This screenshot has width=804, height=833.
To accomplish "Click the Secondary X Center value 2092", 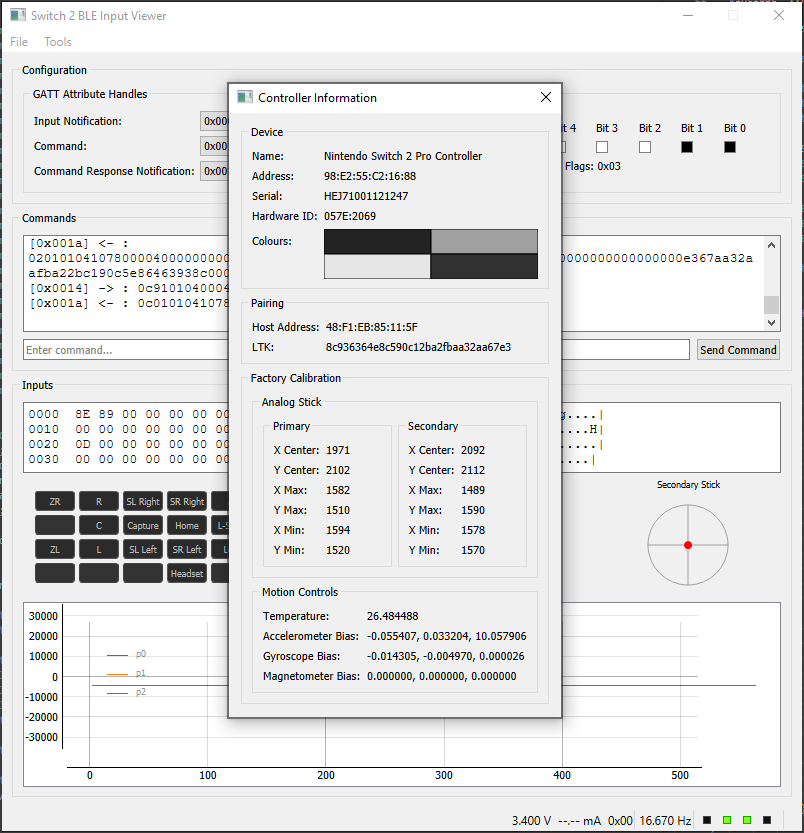I will [x=473, y=450].
